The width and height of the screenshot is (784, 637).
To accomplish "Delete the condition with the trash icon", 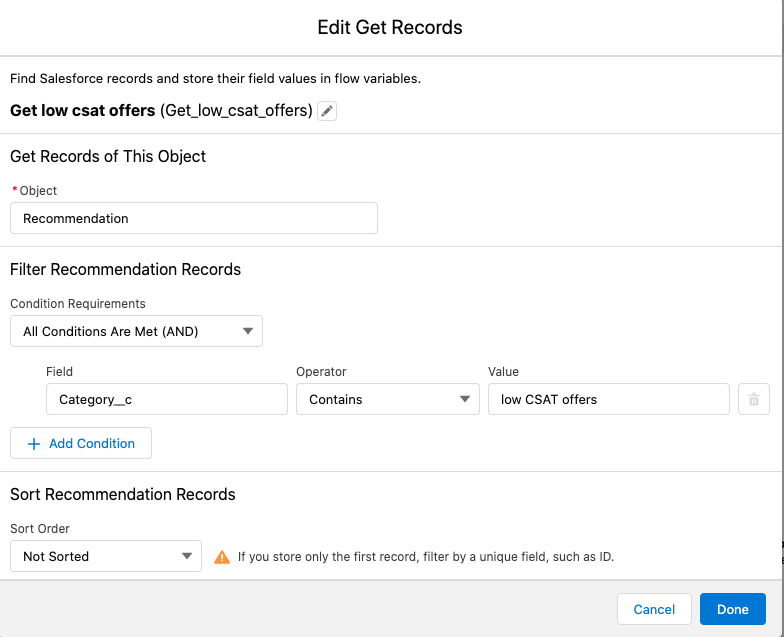I will [x=753, y=400].
